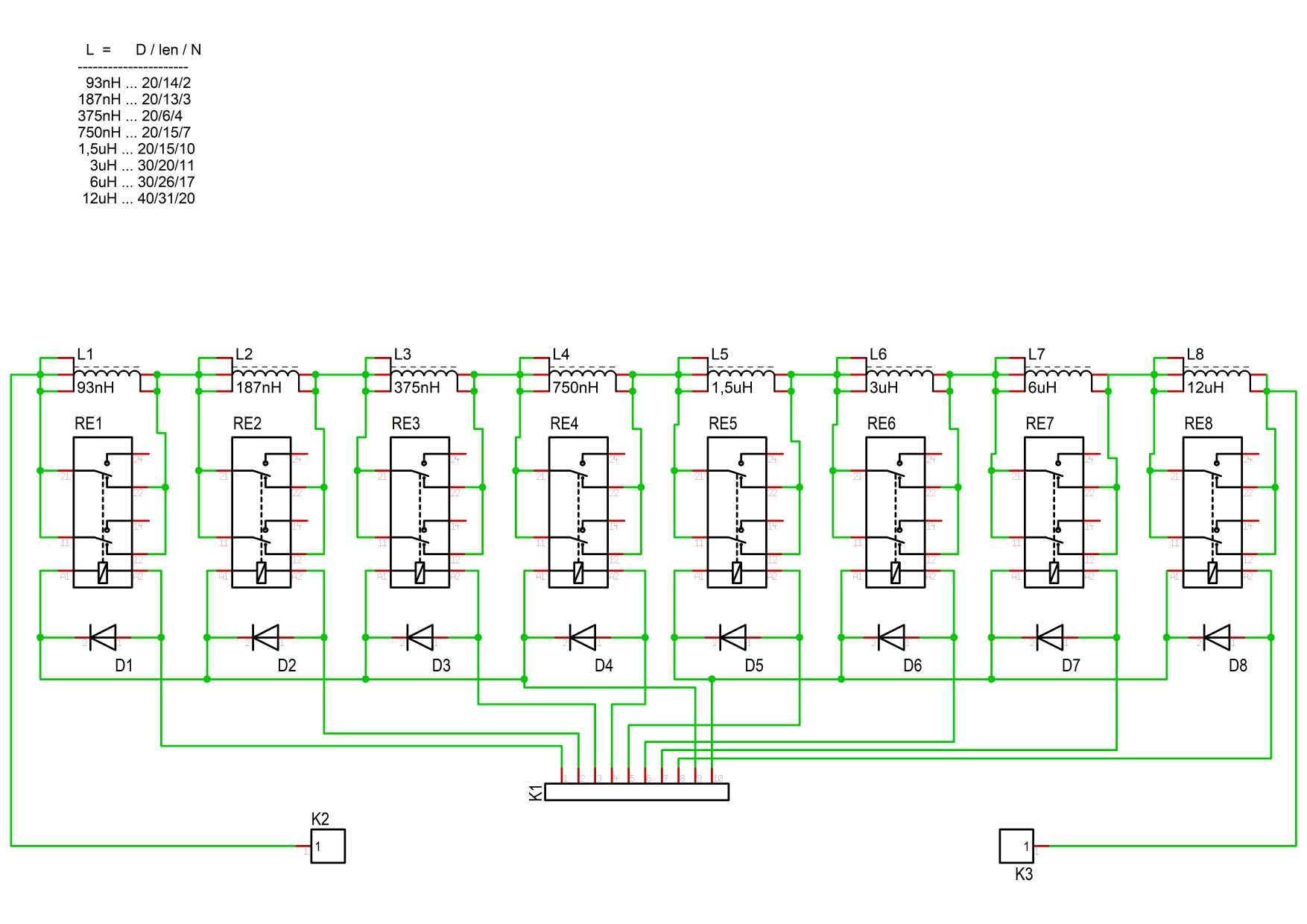The image size is (1307, 924).
Task: Select the diode symbol D4
Action: [582, 638]
